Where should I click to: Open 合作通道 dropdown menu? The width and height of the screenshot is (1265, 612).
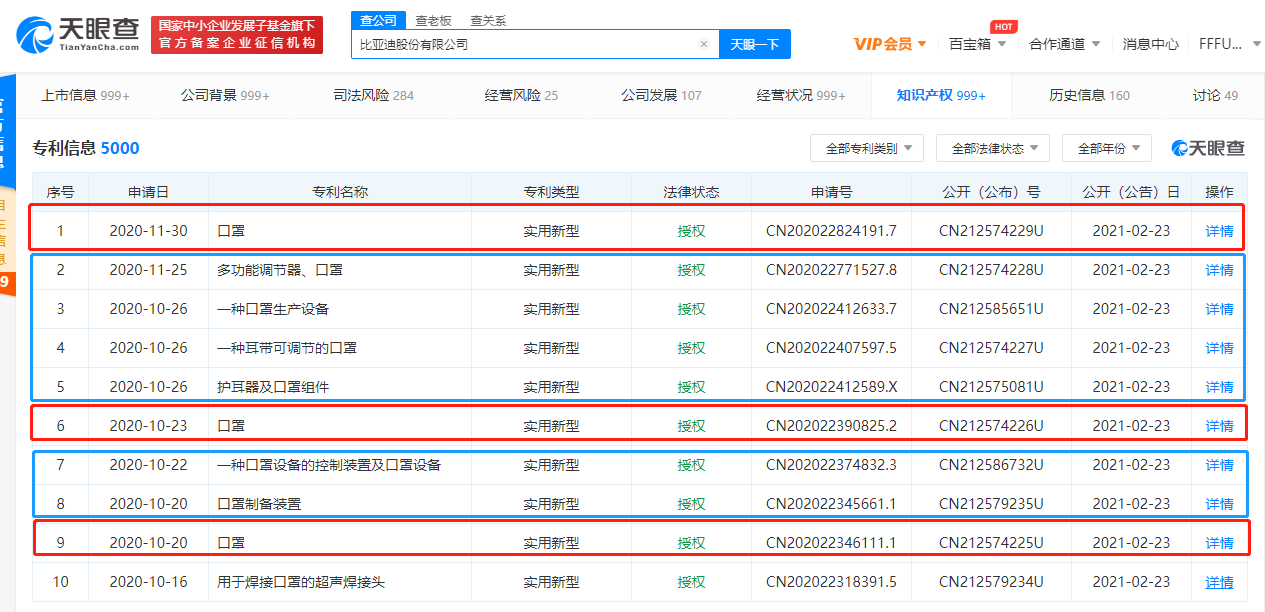click(x=1065, y=44)
